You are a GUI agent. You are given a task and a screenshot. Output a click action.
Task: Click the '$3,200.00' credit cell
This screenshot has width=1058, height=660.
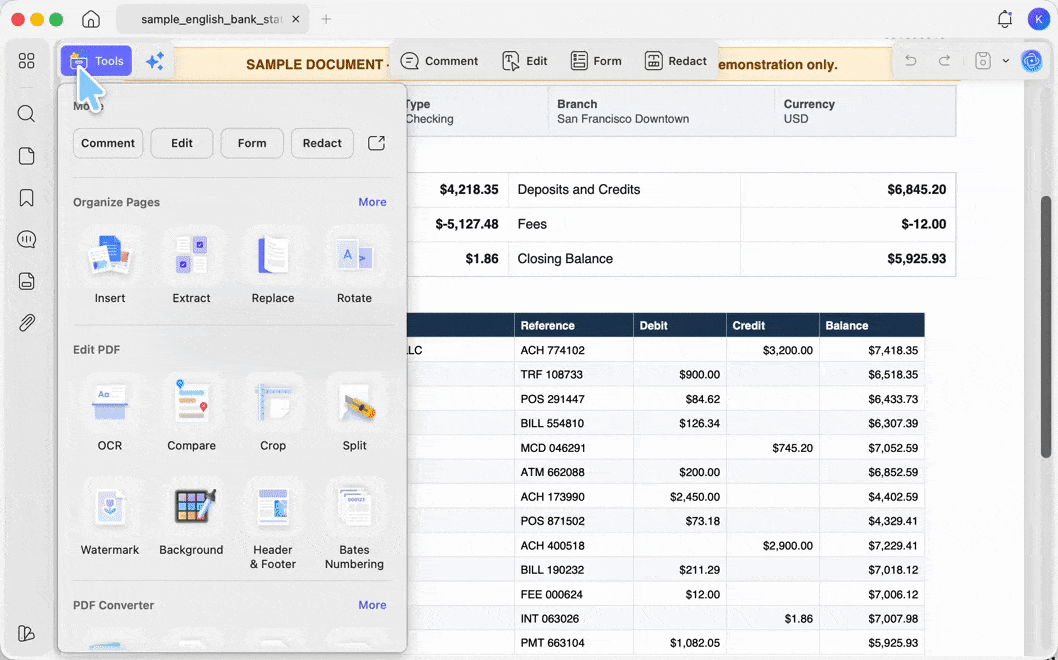pos(787,350)
